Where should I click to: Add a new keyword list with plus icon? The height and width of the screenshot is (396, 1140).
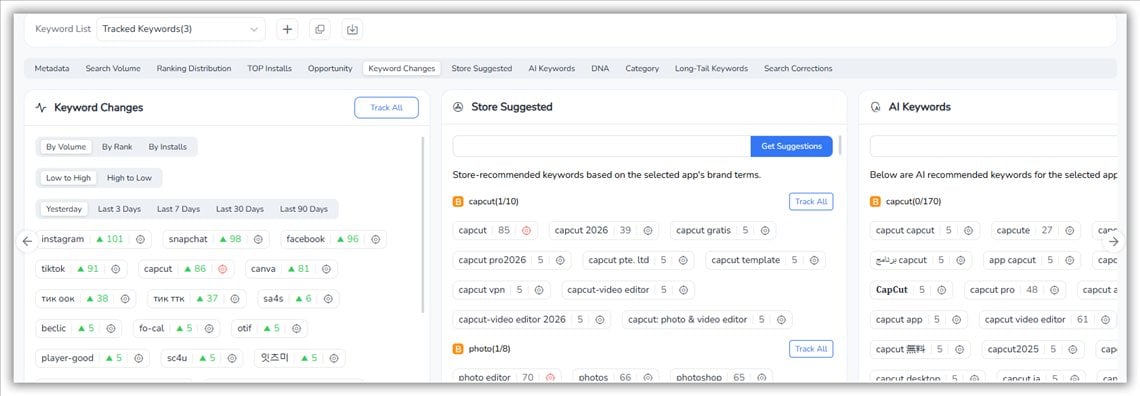[x=288, y=29]
